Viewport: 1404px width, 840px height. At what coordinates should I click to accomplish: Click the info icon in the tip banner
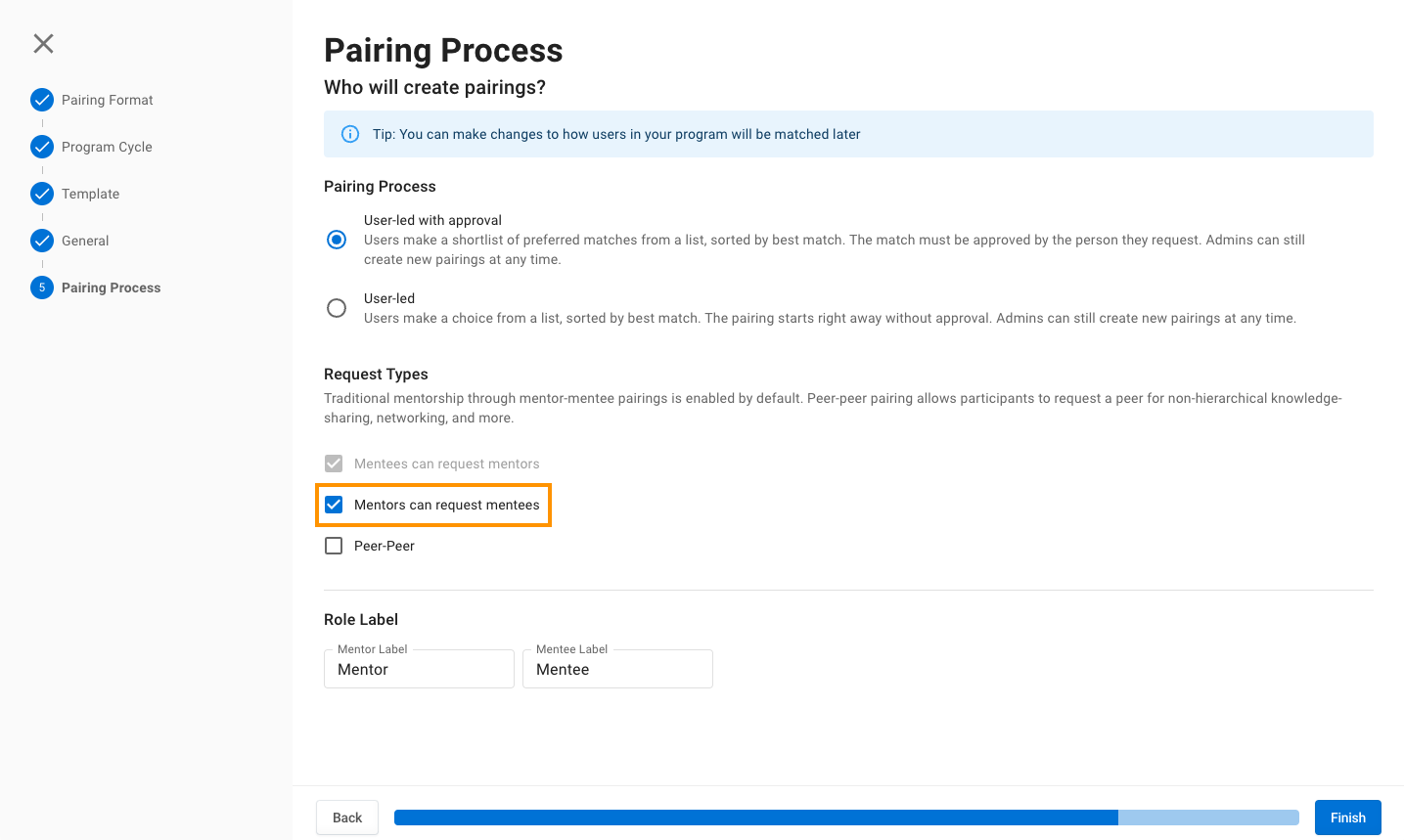[349, 134]
